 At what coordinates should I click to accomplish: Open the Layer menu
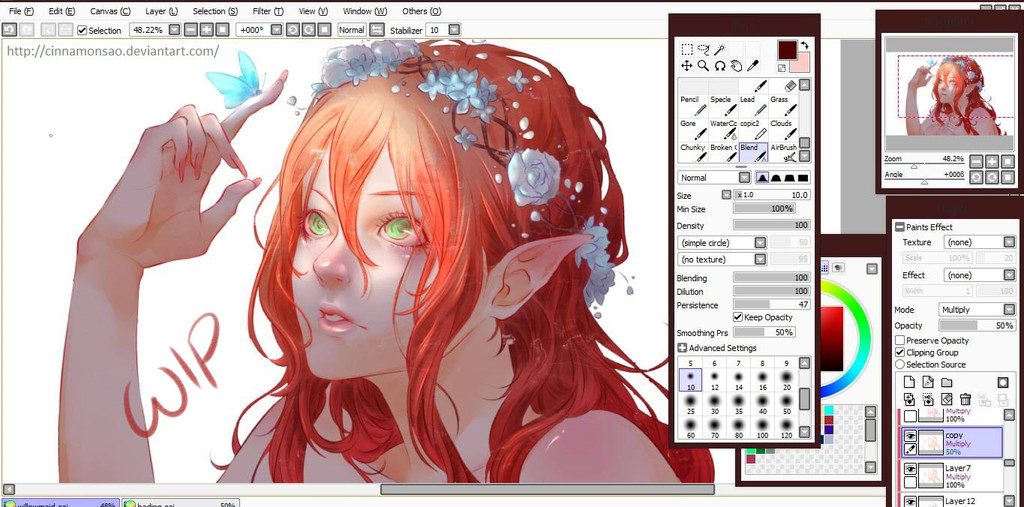161,11
